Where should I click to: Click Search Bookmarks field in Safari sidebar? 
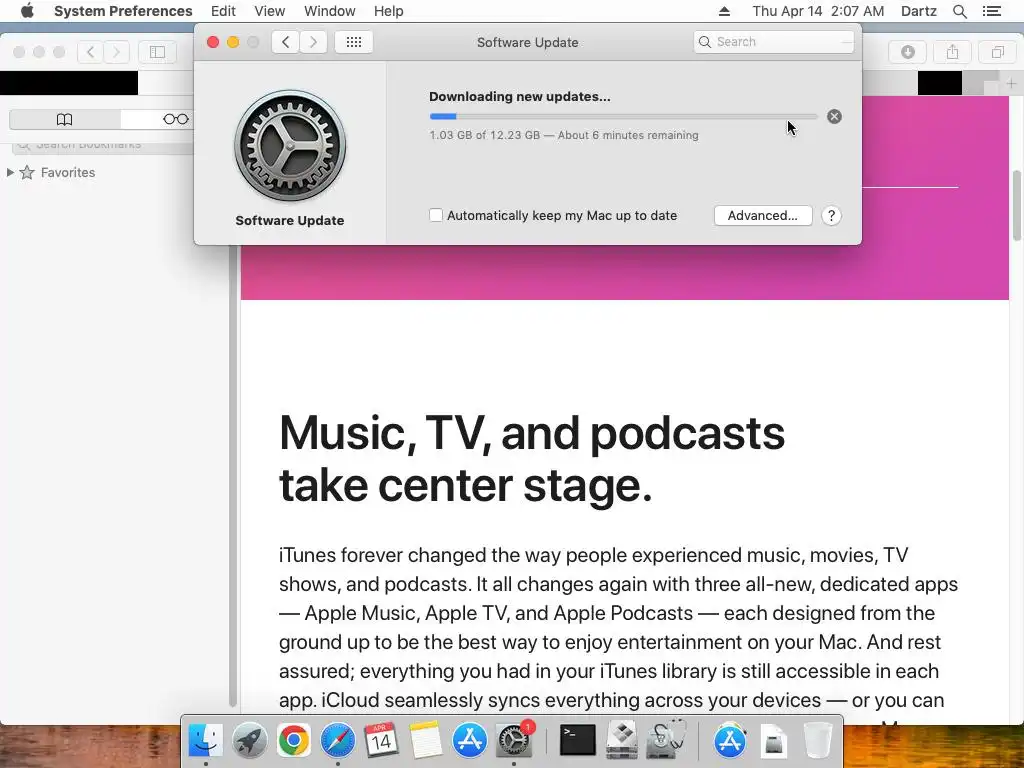[x=103, y=146]
